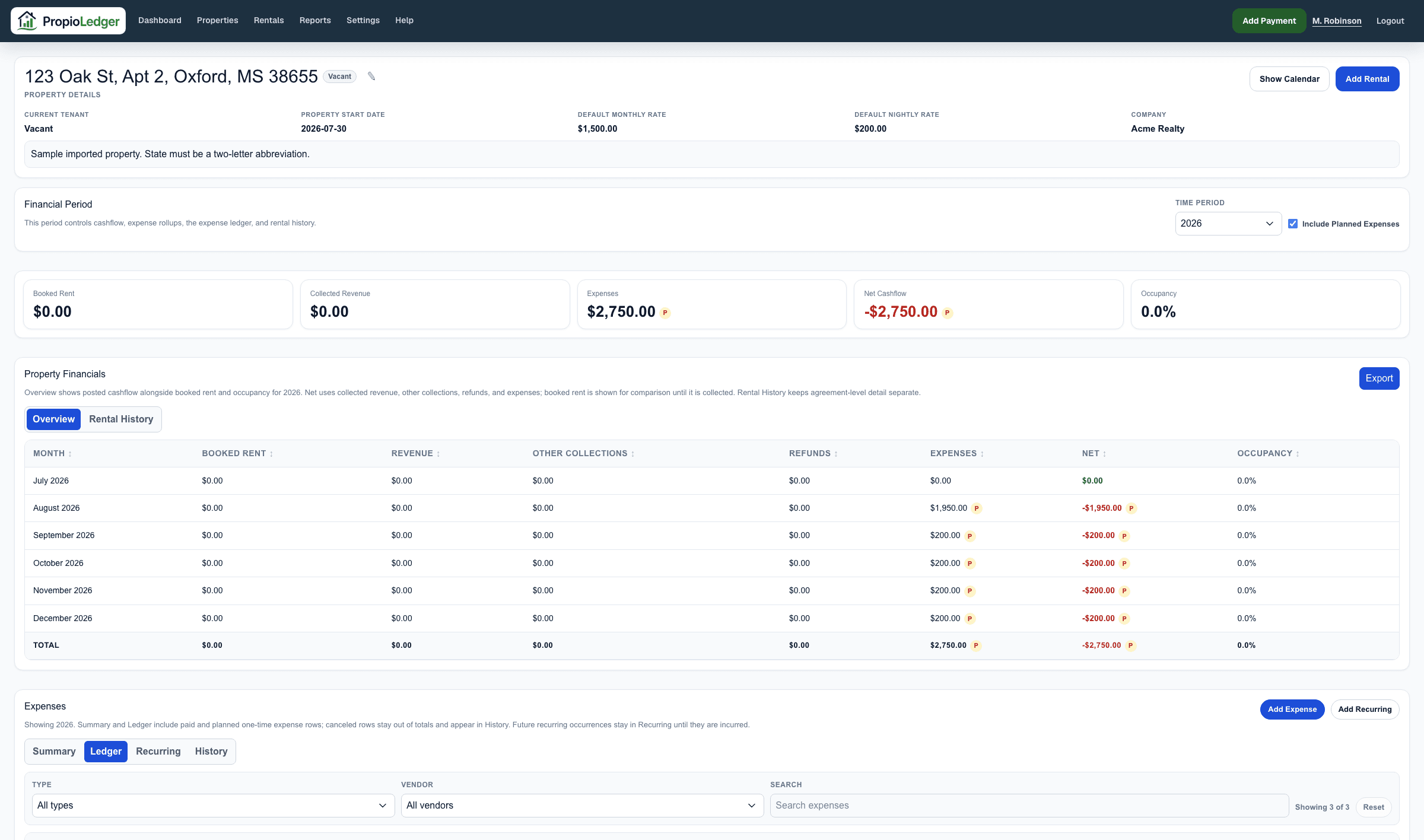
Task: Export the Property Financials data
Action: pos(1379,378)
